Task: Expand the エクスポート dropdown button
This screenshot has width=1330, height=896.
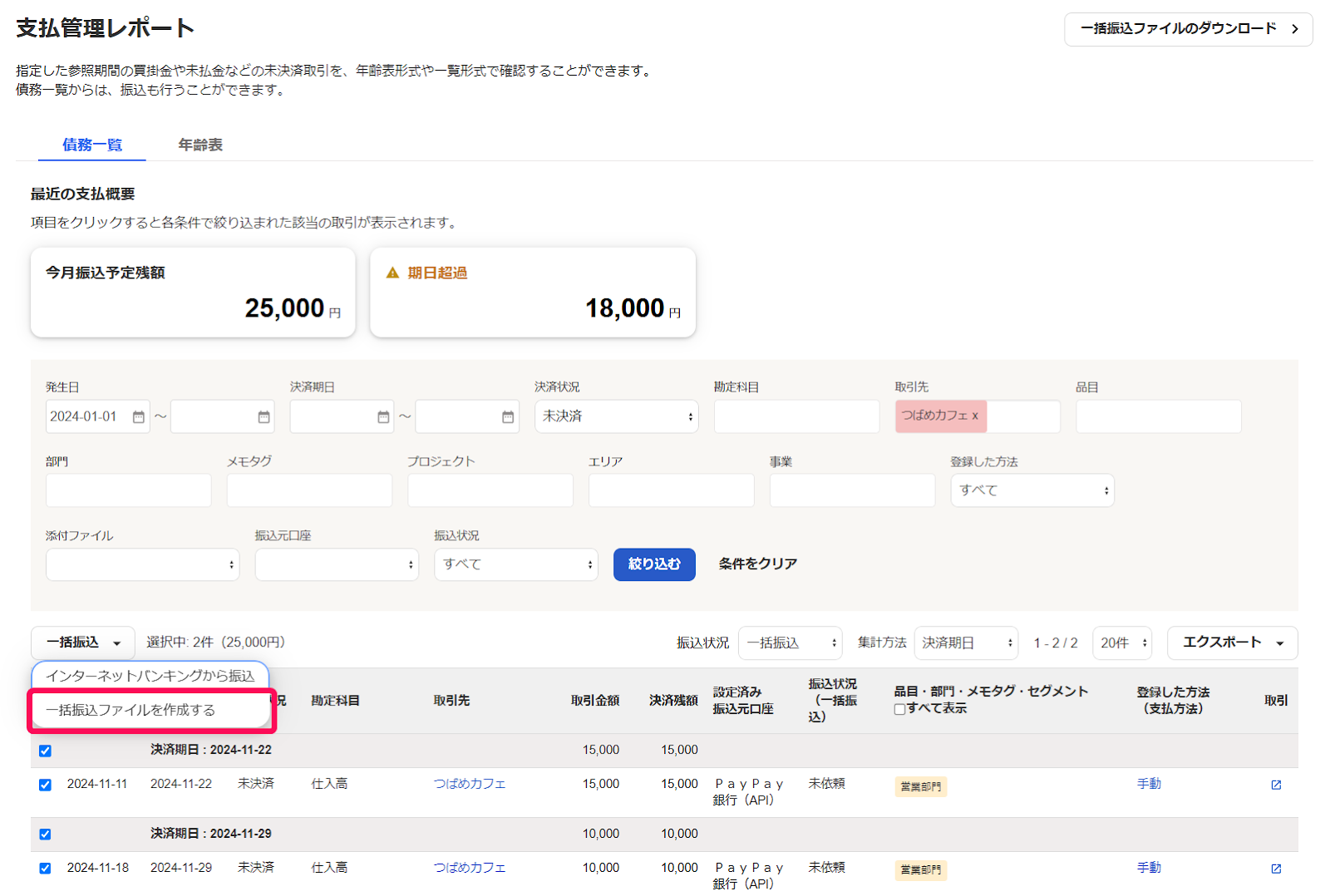Action: 1232,642
